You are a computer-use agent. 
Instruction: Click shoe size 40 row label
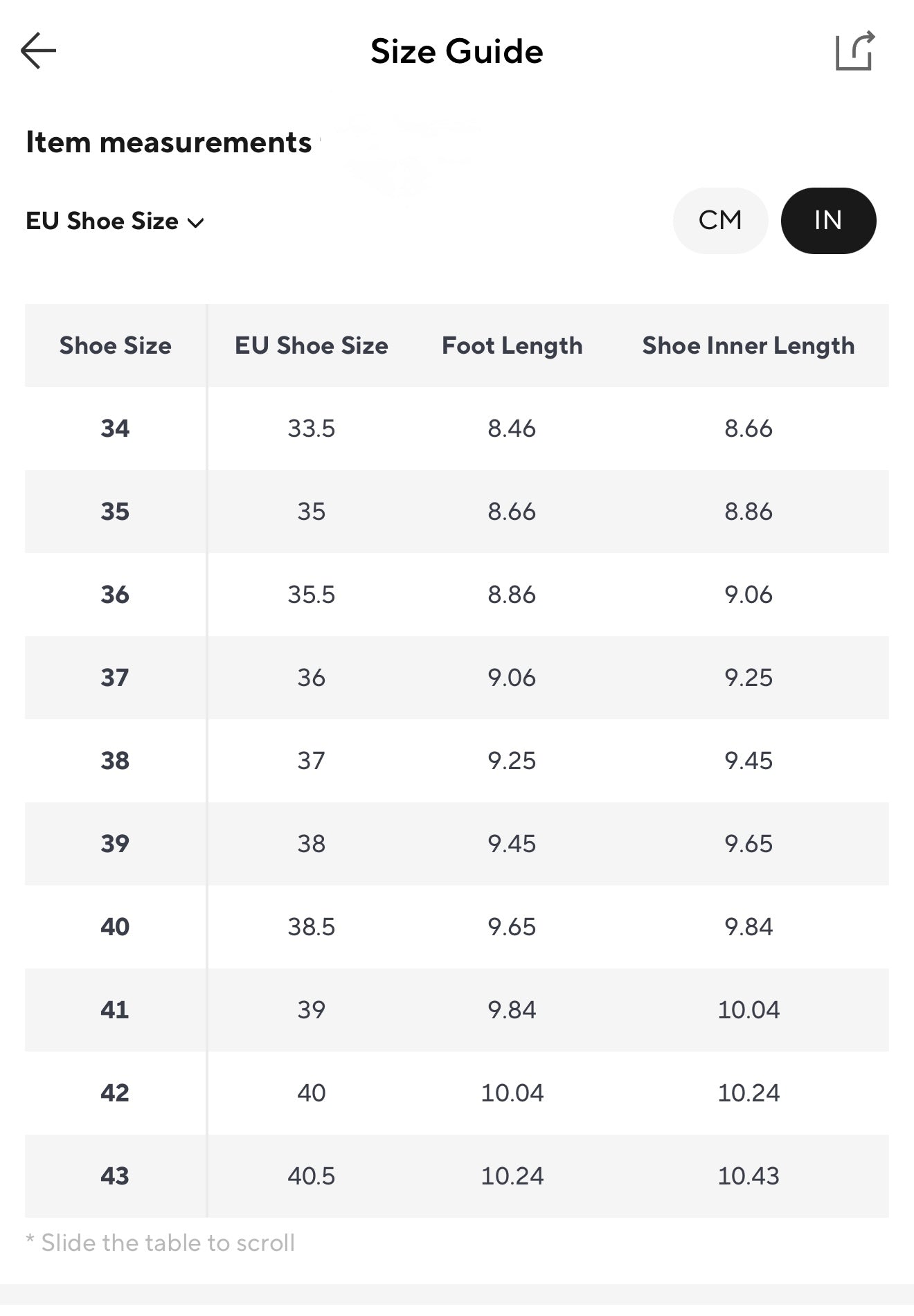point(115,927)
